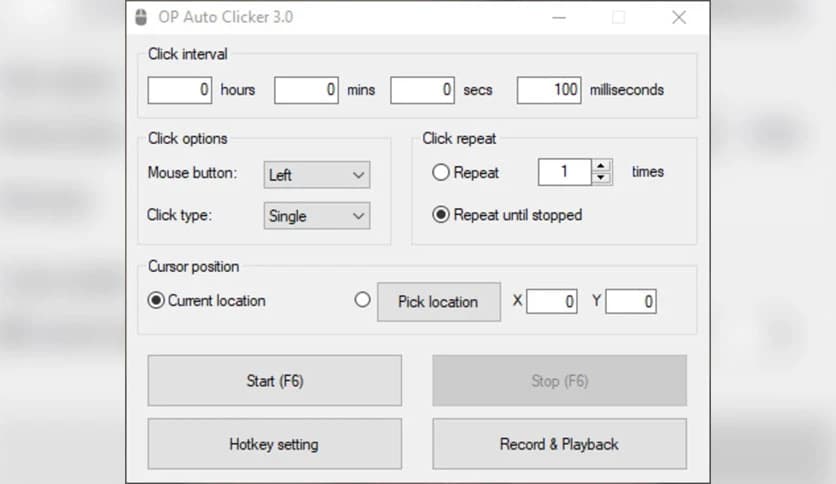
Task: Open Hotkey setting
Action: pos(274,444)
